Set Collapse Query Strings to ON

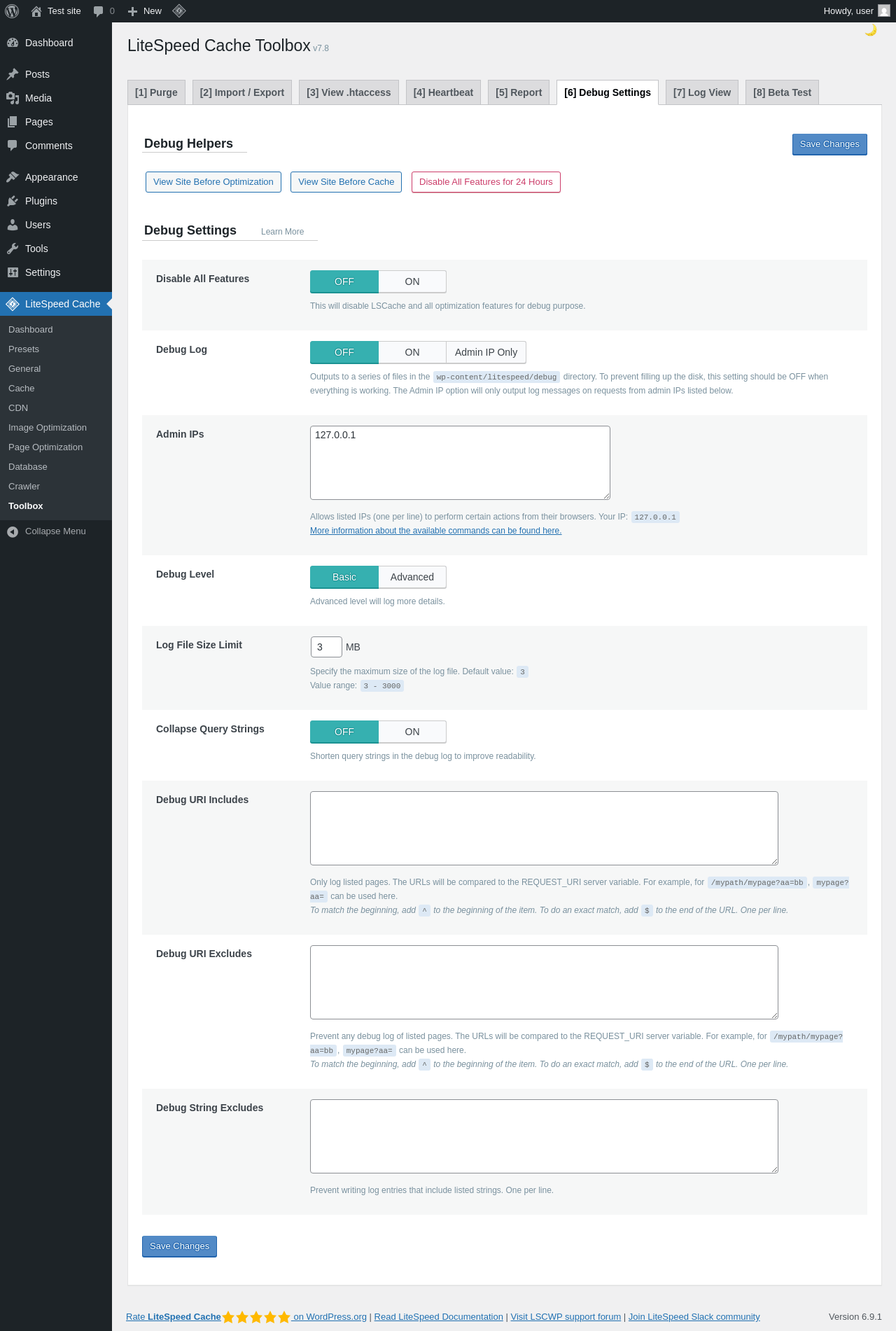coord(412,732)
